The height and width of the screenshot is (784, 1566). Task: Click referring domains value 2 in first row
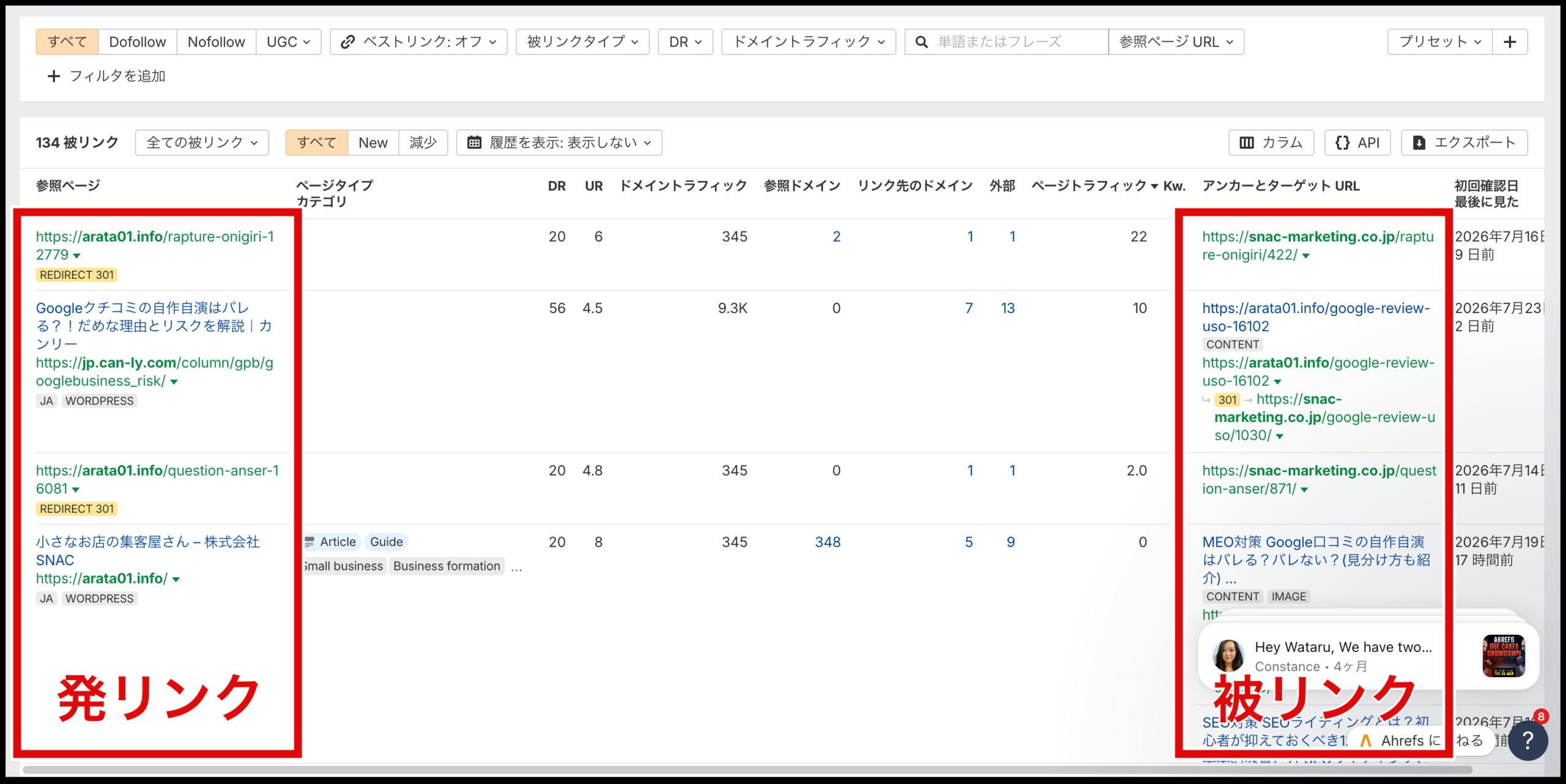836,237
